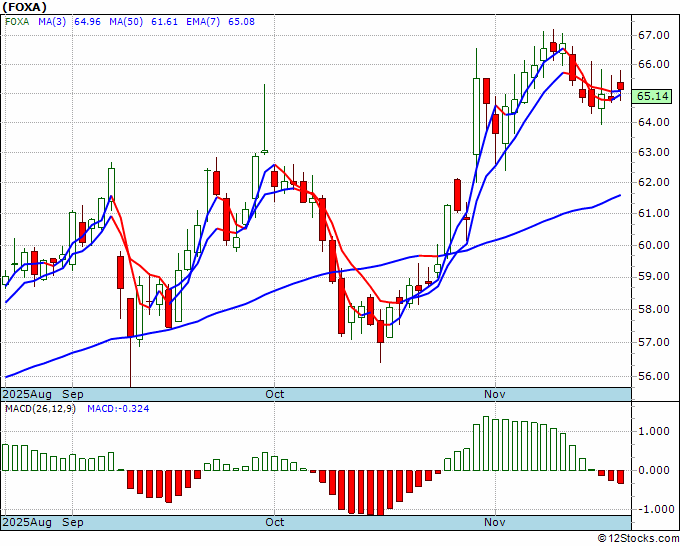Click the 64.00 price axis label

point(654,122)
